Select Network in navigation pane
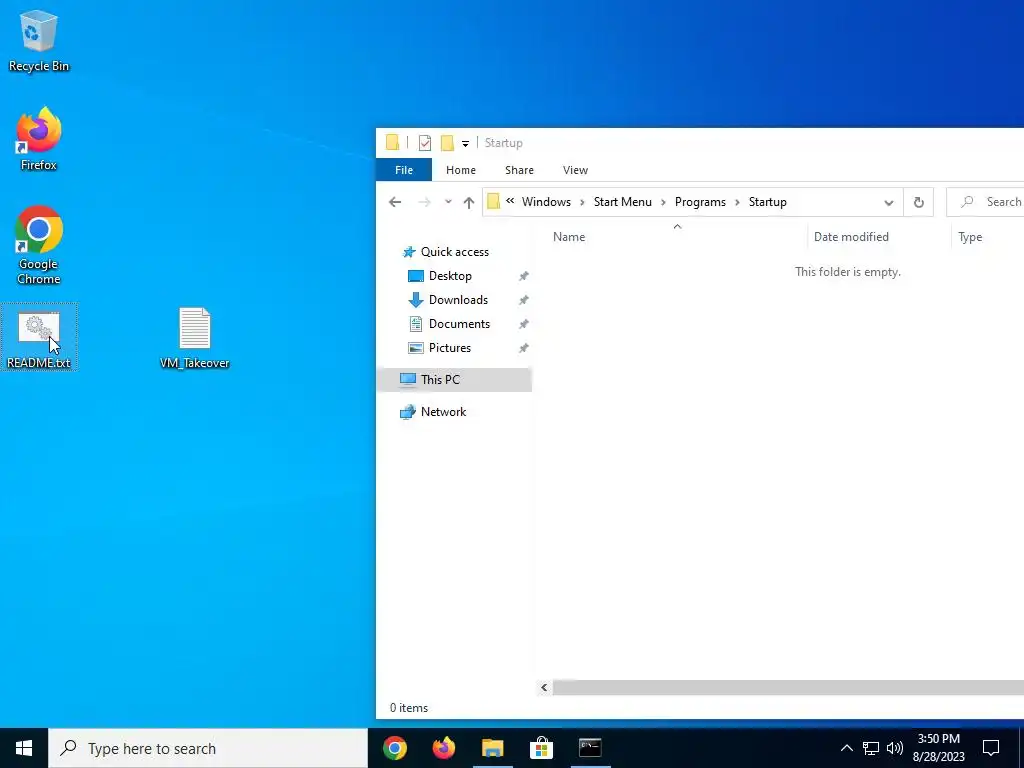Viewport: 1024px width, 768px height. 443,412
